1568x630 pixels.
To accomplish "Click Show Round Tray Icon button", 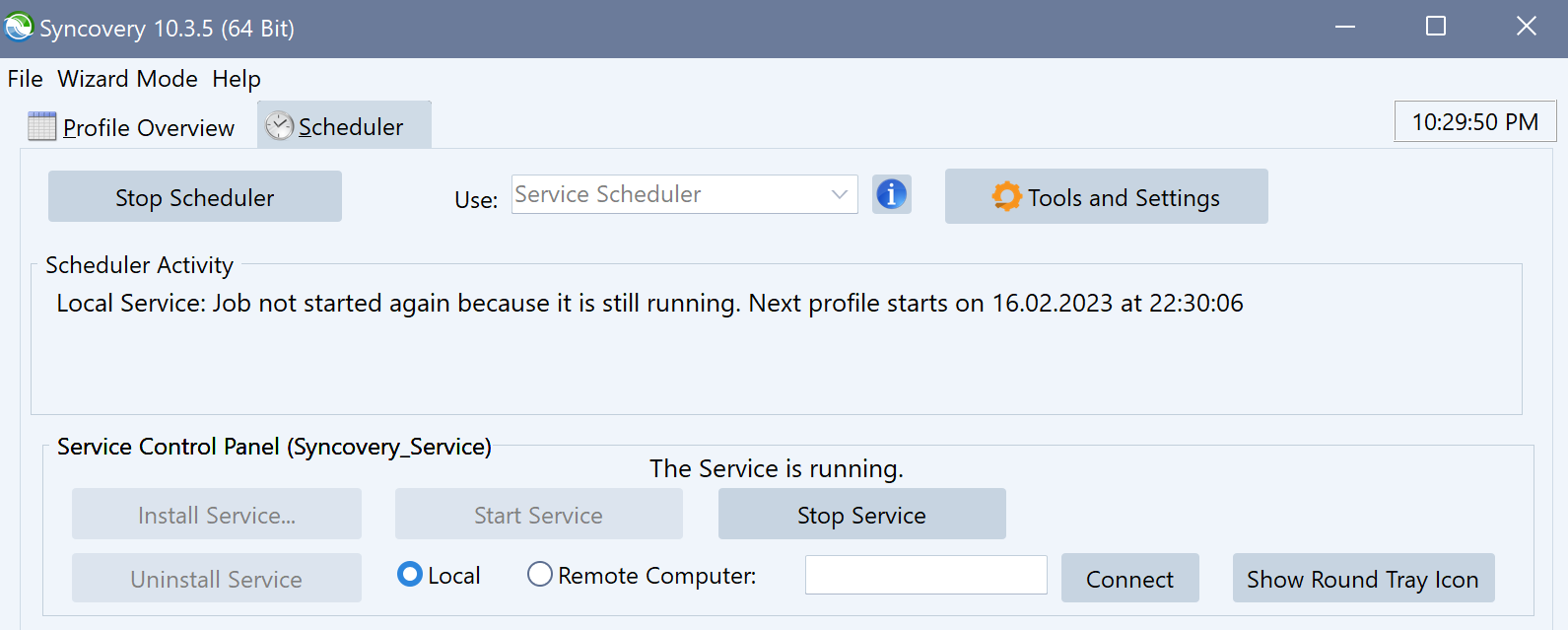I will [1362, 579].
